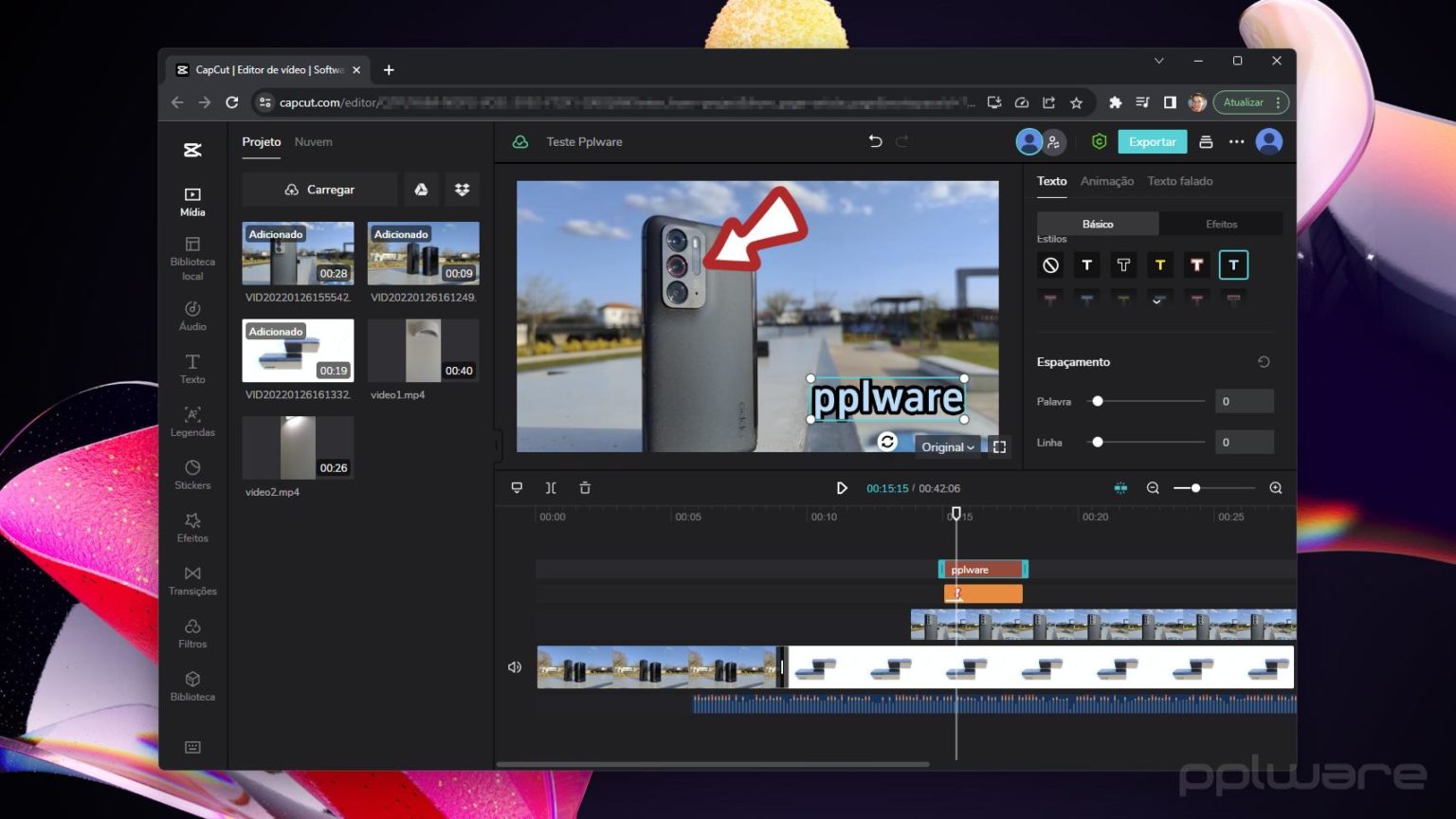The width and height of the screenshot is (1456, 819).
Task: Click the Exportar button
Action: 1152,141
